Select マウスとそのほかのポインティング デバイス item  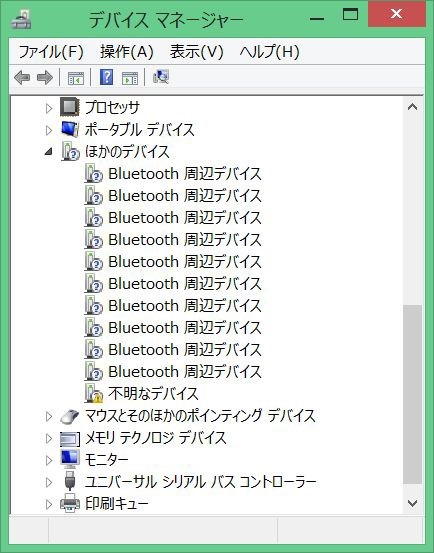point(200,416)
